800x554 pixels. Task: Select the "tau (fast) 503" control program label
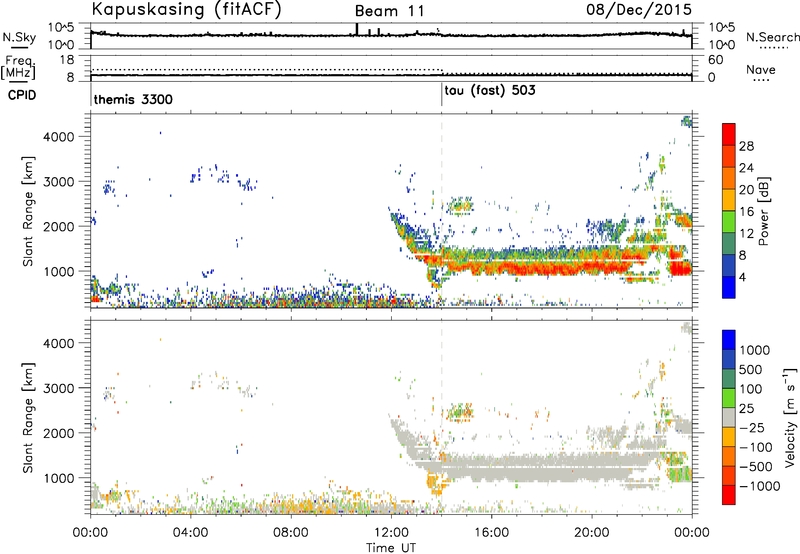(x=490, y=91)
